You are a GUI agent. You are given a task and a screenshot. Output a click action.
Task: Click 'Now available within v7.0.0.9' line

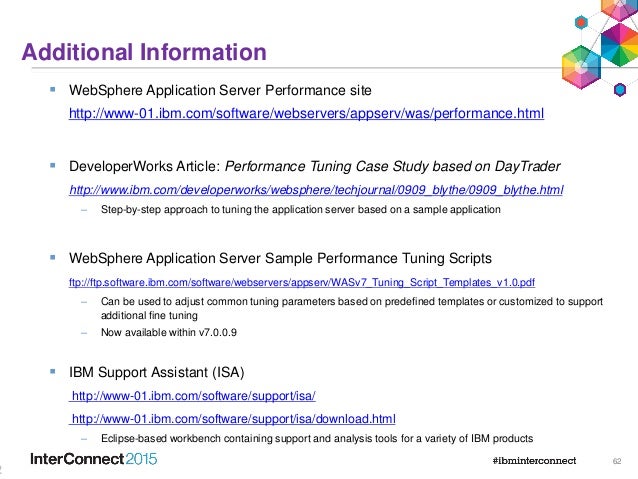(169, 332)
